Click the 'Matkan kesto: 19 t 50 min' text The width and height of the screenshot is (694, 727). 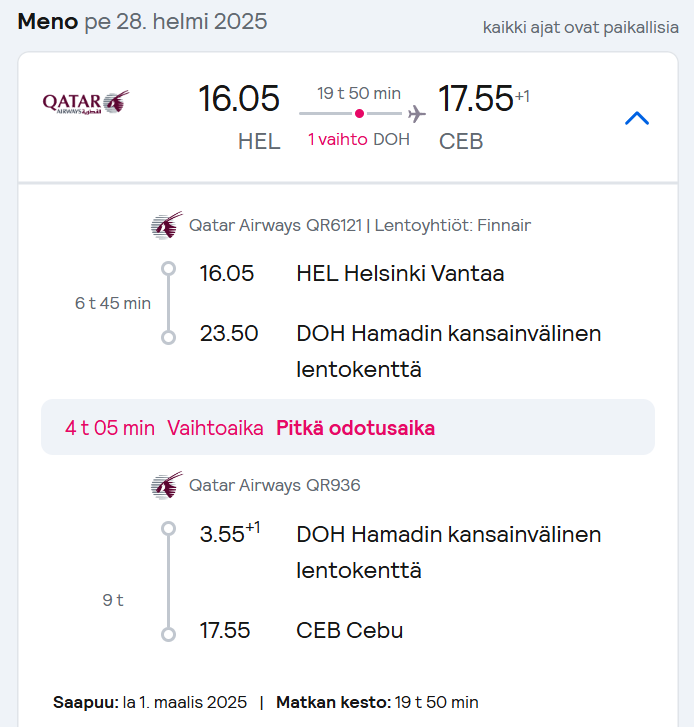(377, 702)
